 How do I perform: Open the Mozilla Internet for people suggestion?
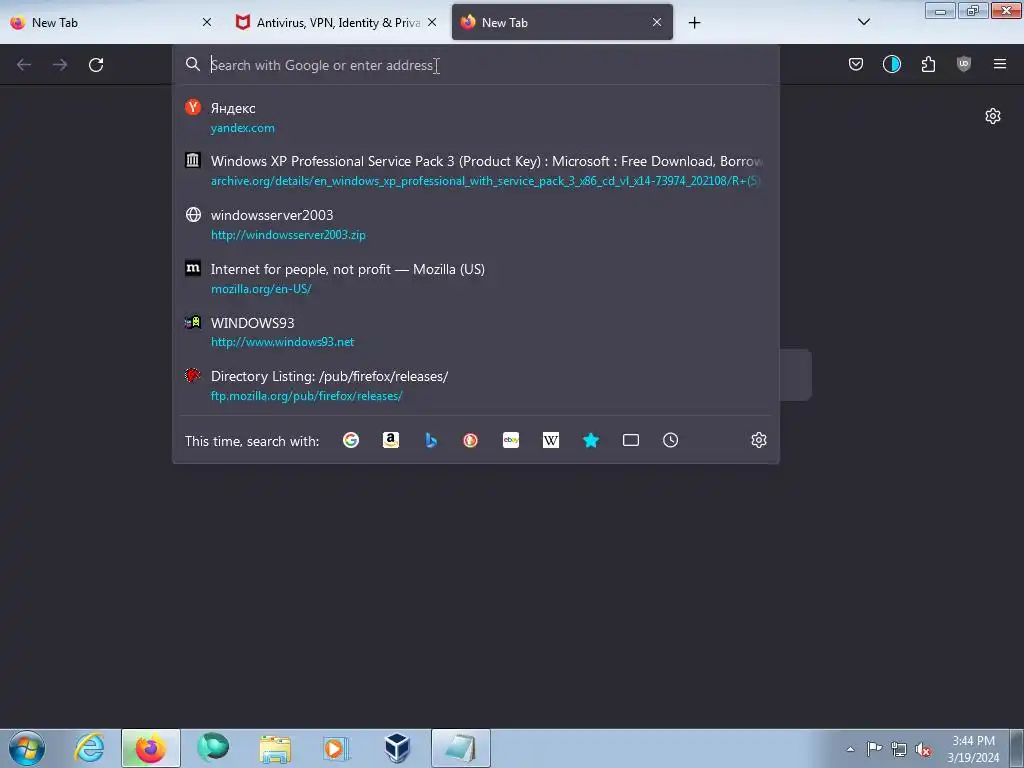click(475, 278)
